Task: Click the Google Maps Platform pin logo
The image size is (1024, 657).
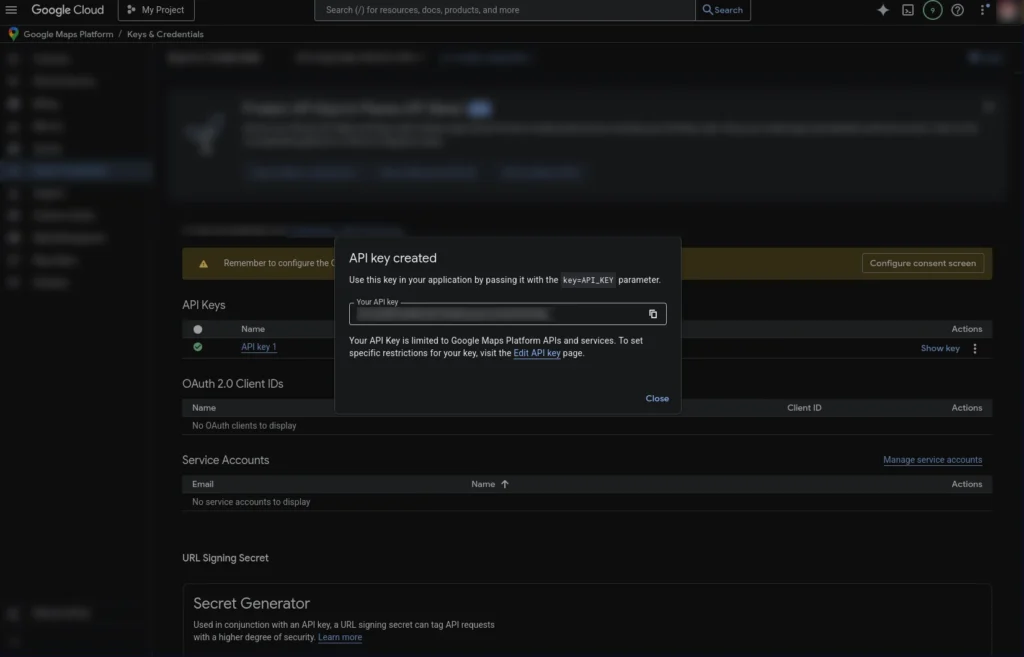Action: (13, 34)
